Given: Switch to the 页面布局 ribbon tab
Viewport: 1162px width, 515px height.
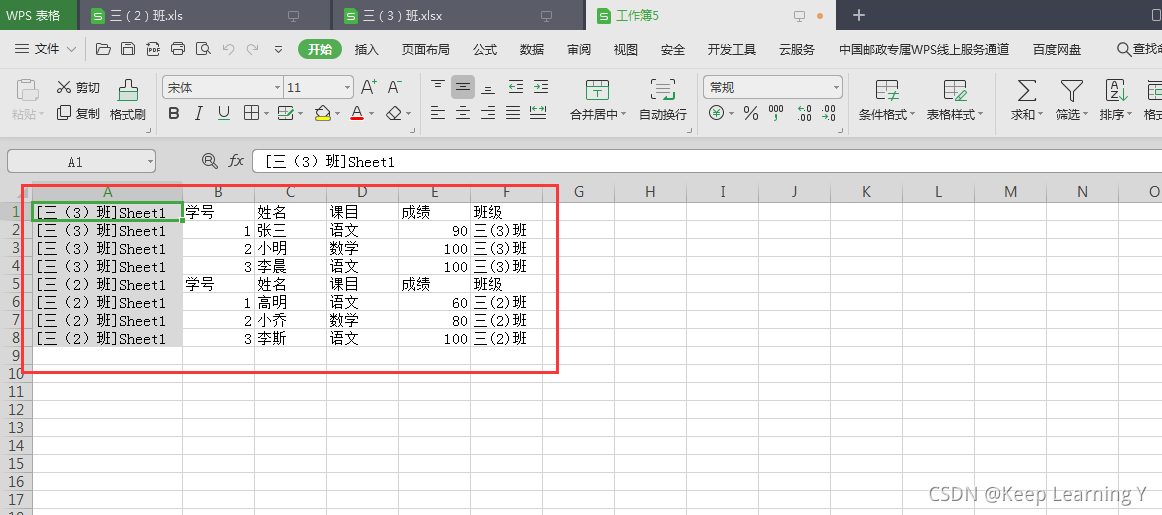Looking at the screenshot, I should (x=425, y=50).
